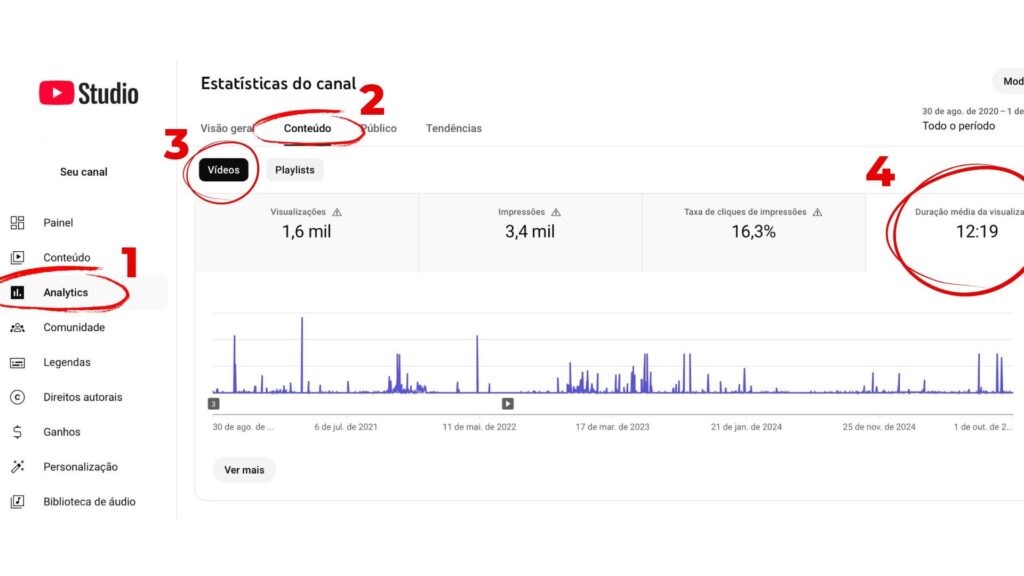
Task: Click the play video marker on timeline
Action: pyautogui.click(x=507, y=404)
